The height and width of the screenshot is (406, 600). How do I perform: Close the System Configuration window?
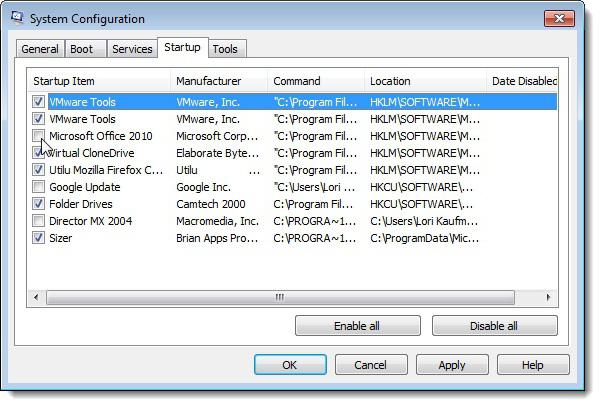(559, 18)
